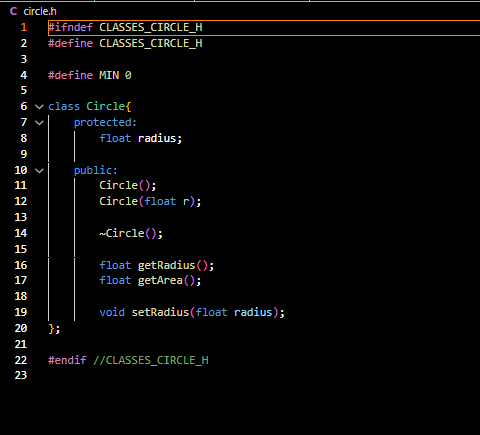The height and width of the screenshot is (435, 480).
Task: Click the getArea method name
Action: click(x=160, y=280)
